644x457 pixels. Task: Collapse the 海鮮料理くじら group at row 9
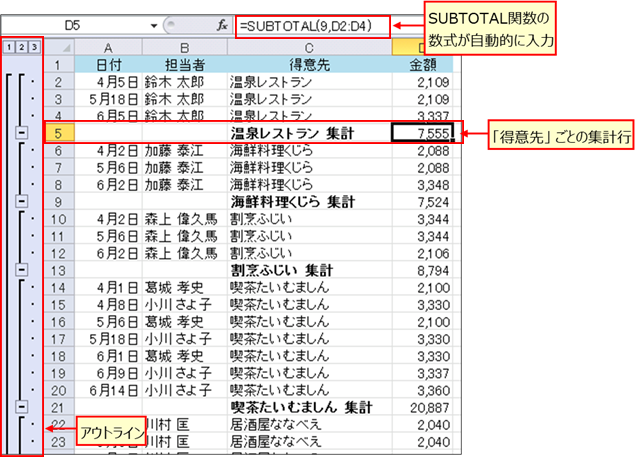[x=22, y=201]
